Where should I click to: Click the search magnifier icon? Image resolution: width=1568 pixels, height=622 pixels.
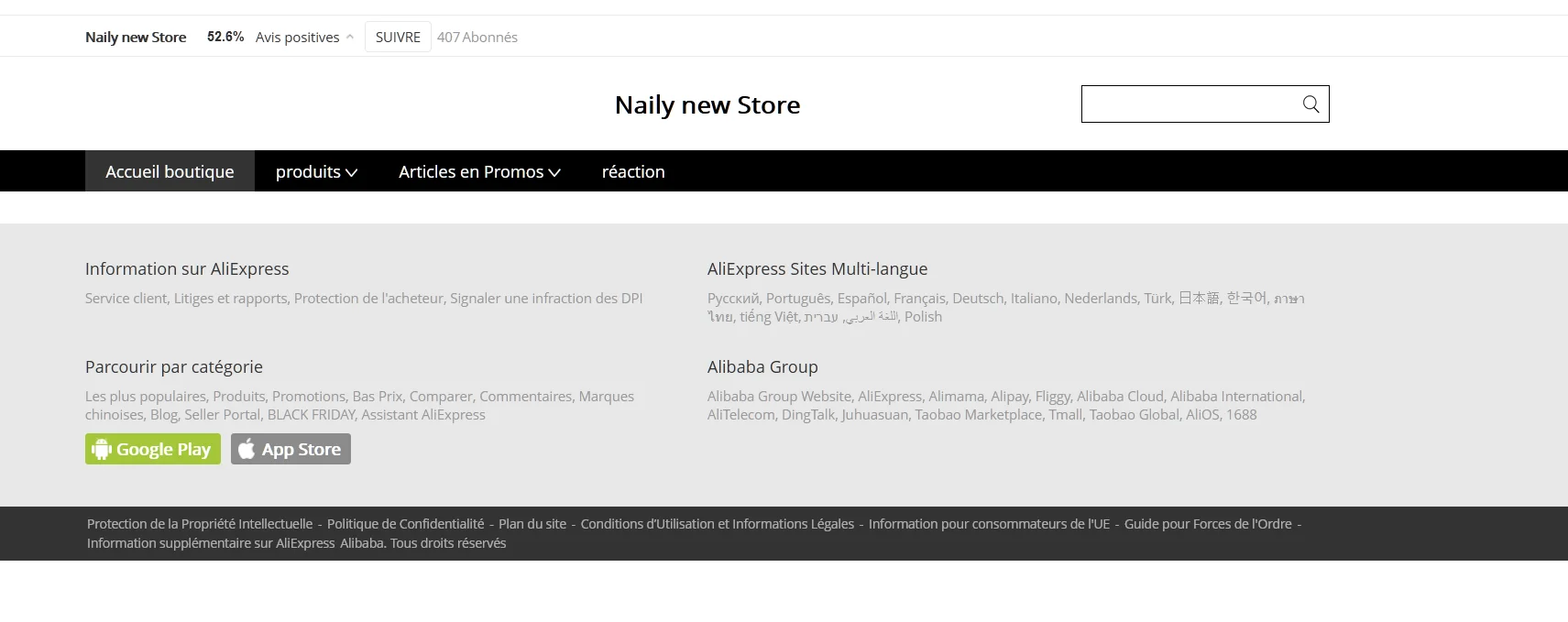click(1311, 104)
